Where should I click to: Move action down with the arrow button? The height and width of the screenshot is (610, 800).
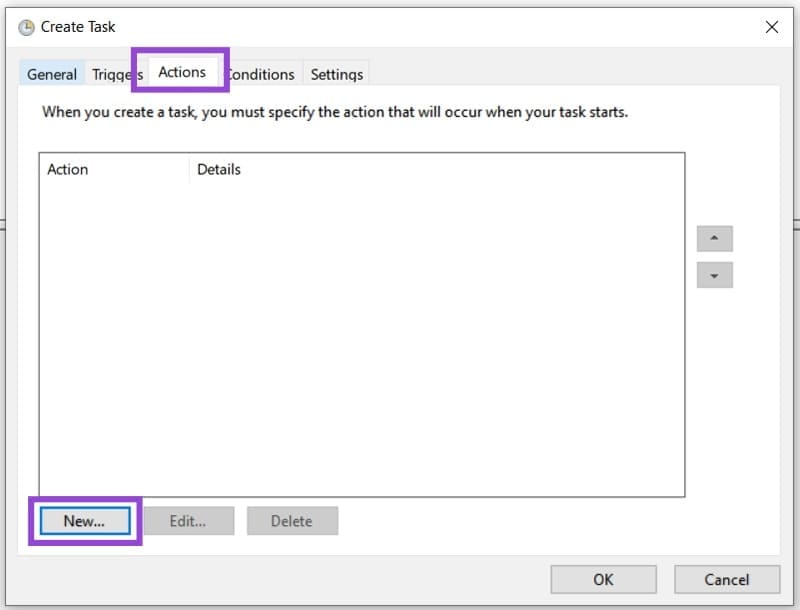coord(714,275)
